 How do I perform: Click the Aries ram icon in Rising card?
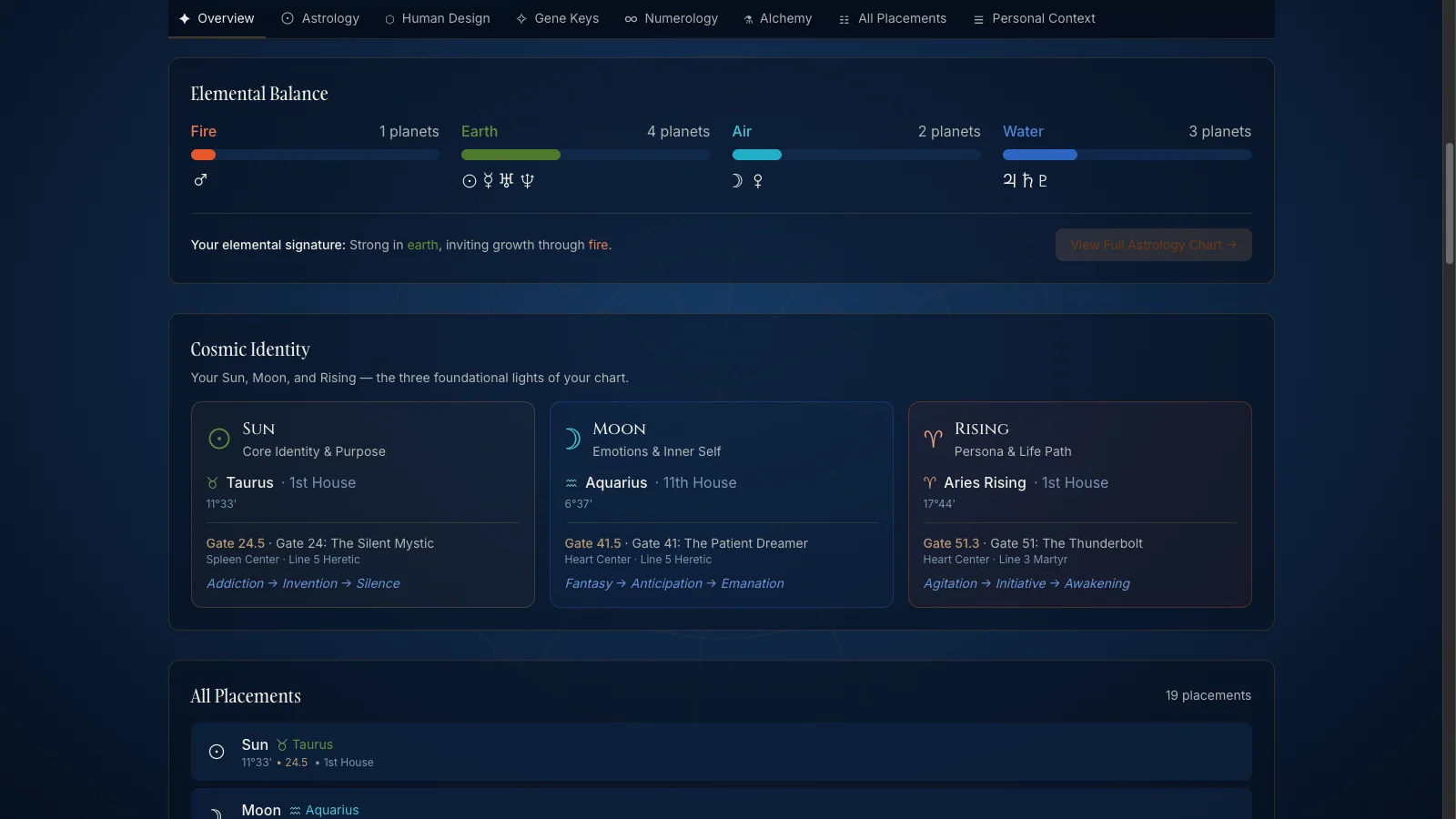pos(933,439)
